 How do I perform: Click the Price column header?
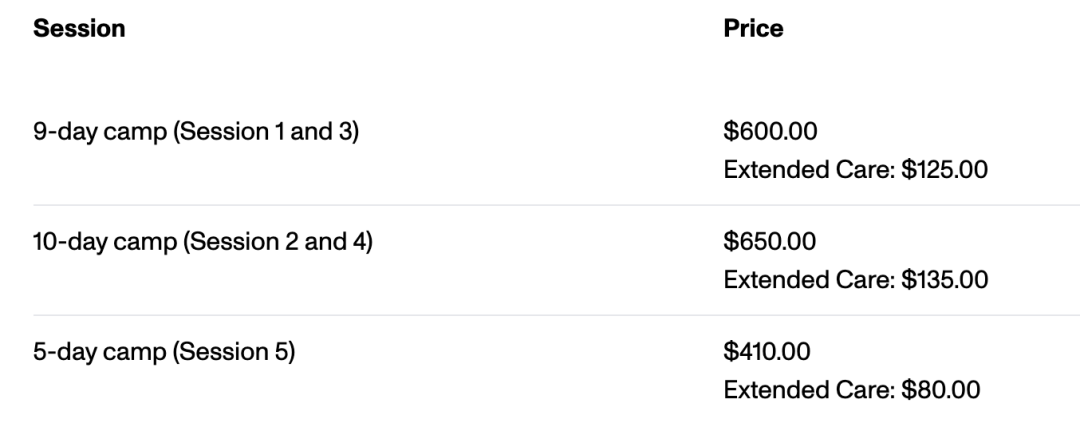[x=753, y=28]
